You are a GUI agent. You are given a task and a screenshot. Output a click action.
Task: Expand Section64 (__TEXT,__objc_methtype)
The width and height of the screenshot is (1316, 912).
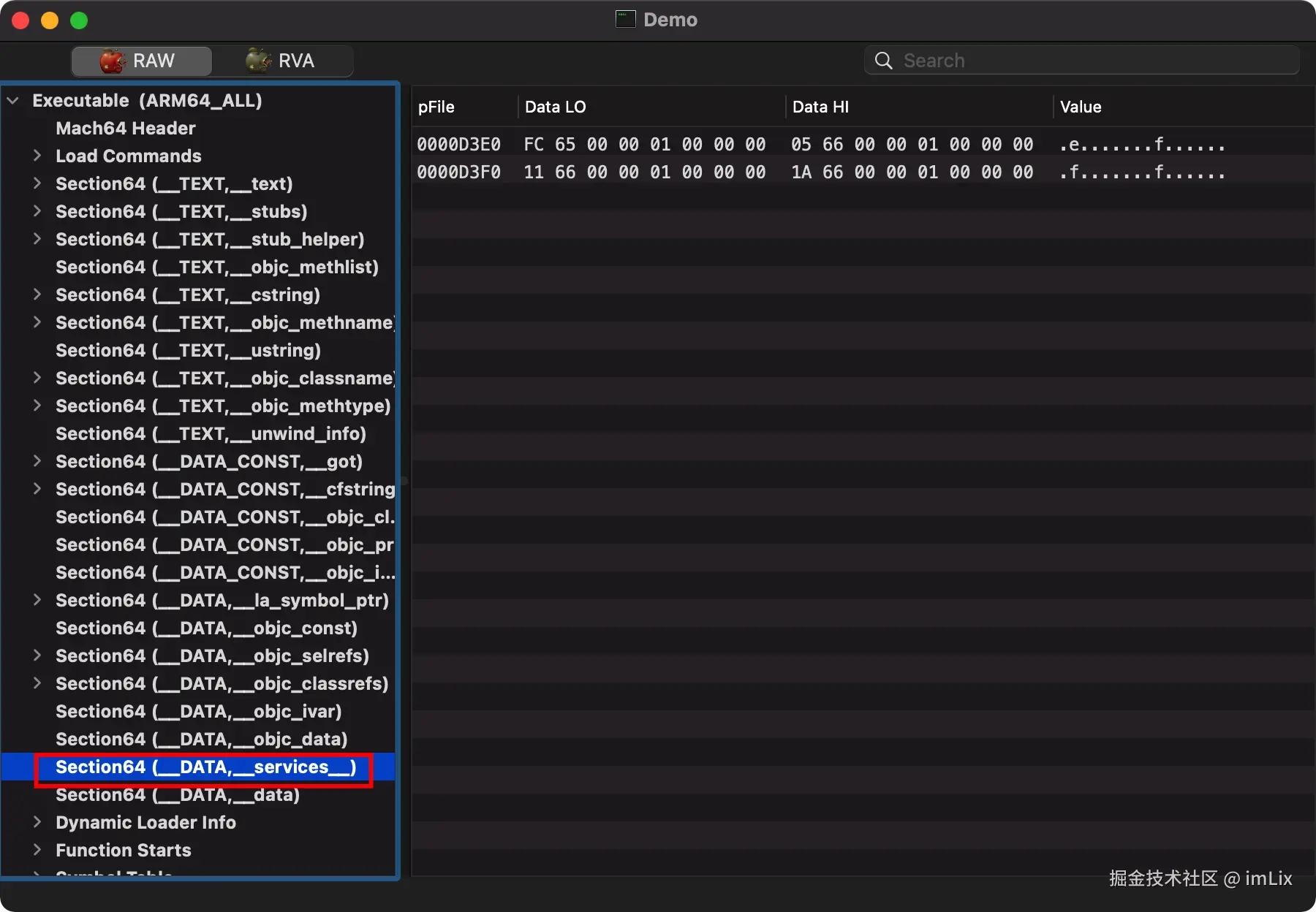click(37, 406)
